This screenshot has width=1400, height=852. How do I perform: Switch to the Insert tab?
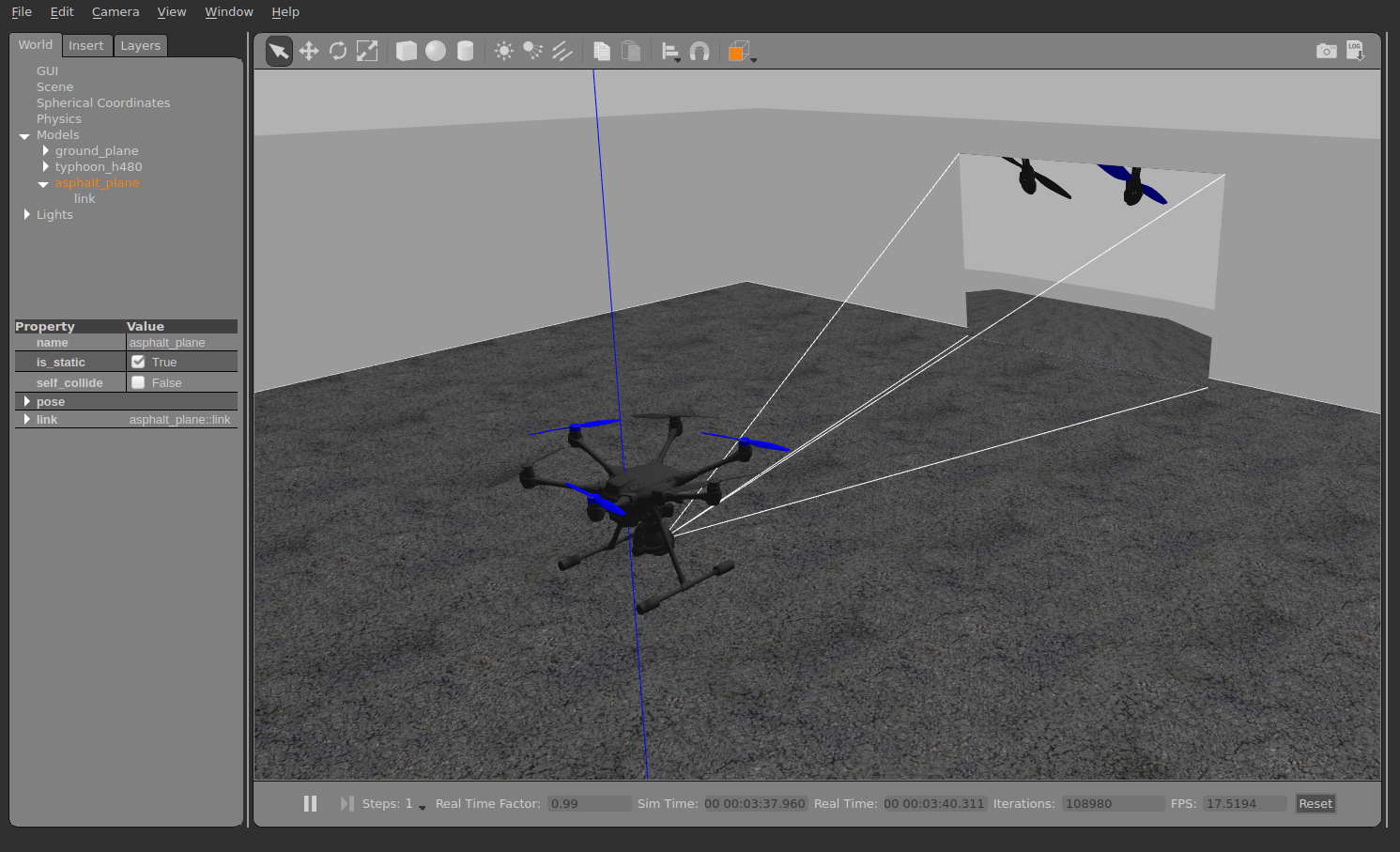[x=86, y=44]
